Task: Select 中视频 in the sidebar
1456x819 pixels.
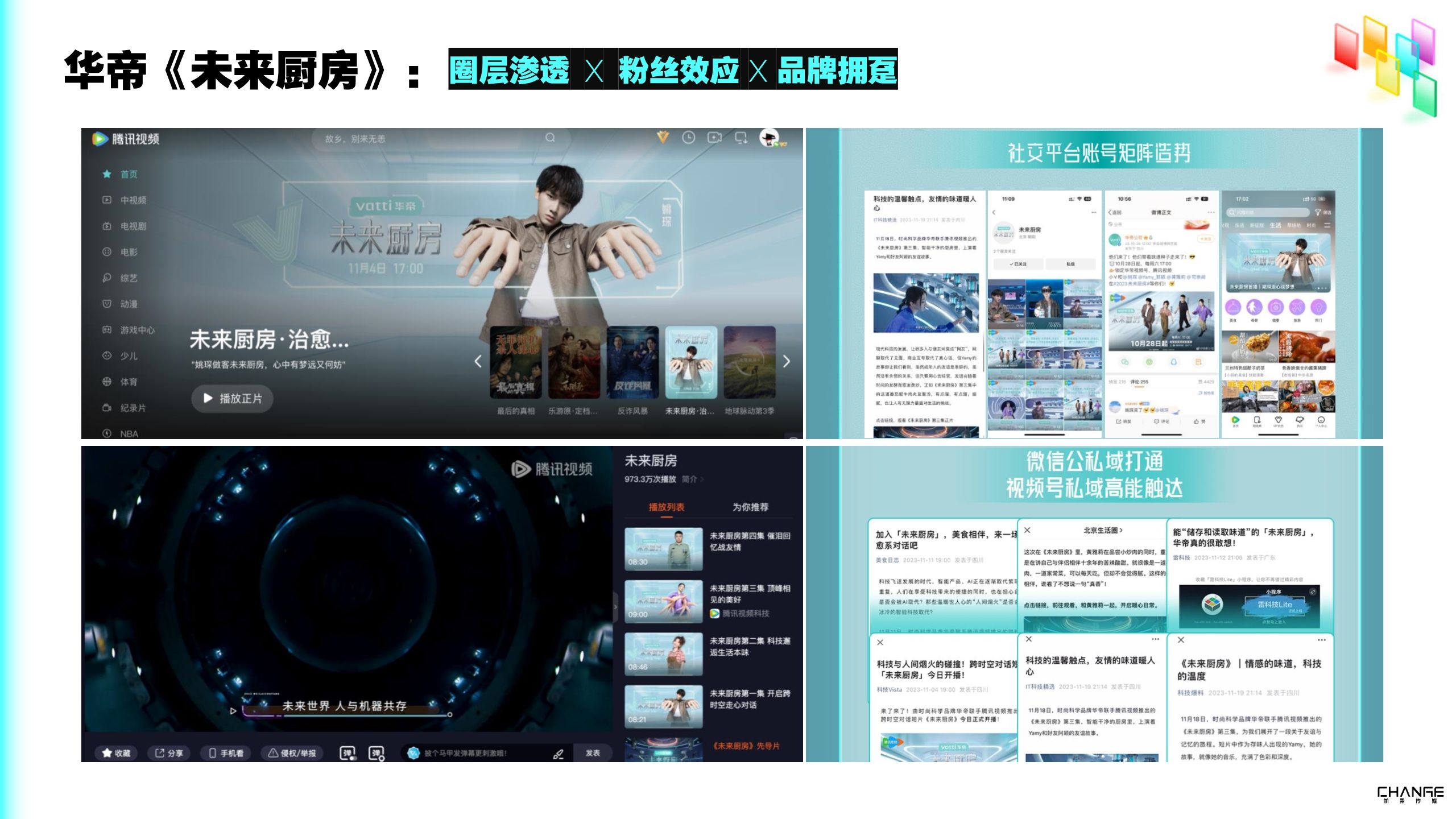Action: point(125,200)
